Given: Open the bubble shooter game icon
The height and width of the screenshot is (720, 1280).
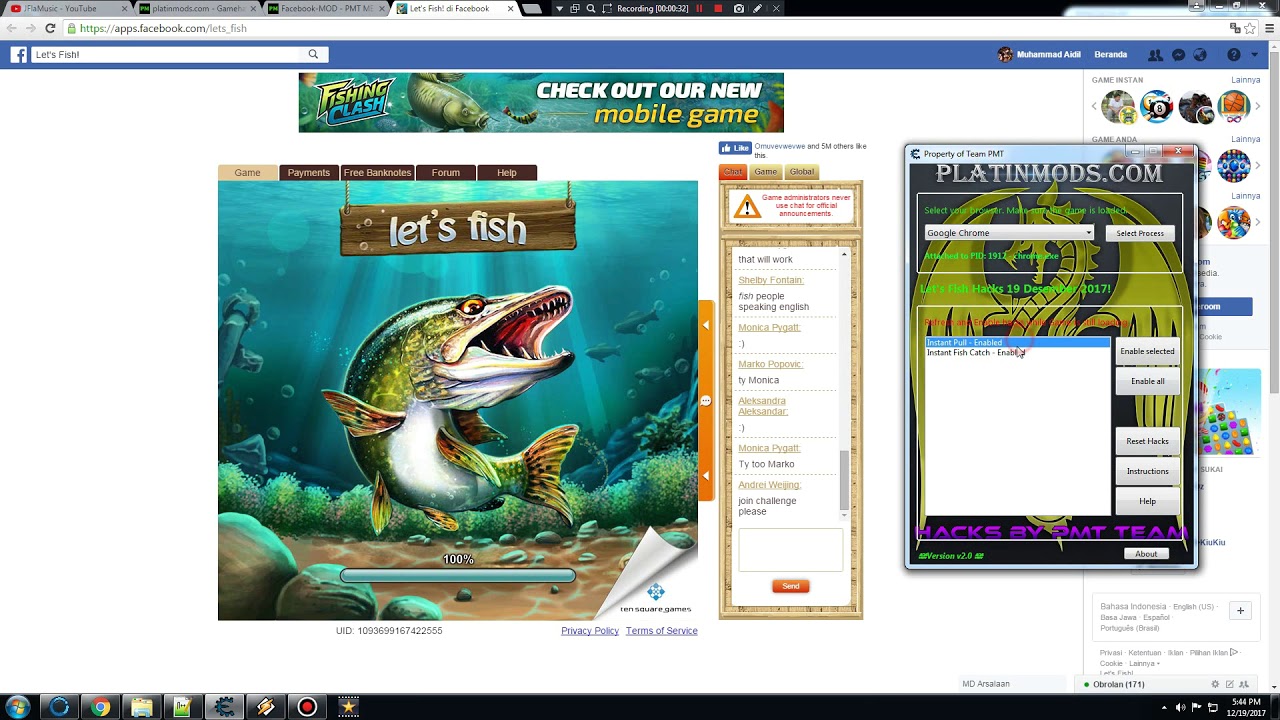Looking at the screenshot, I should [1234, 166].
